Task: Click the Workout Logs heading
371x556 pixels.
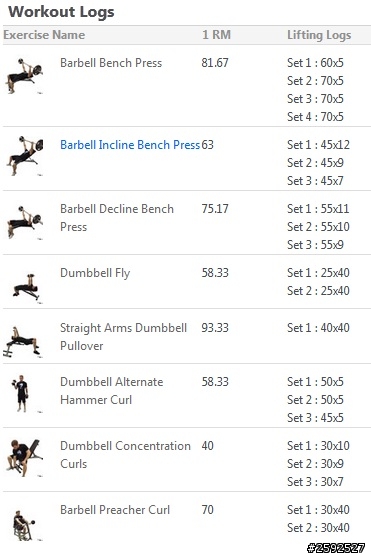Action: coord(61,12)
